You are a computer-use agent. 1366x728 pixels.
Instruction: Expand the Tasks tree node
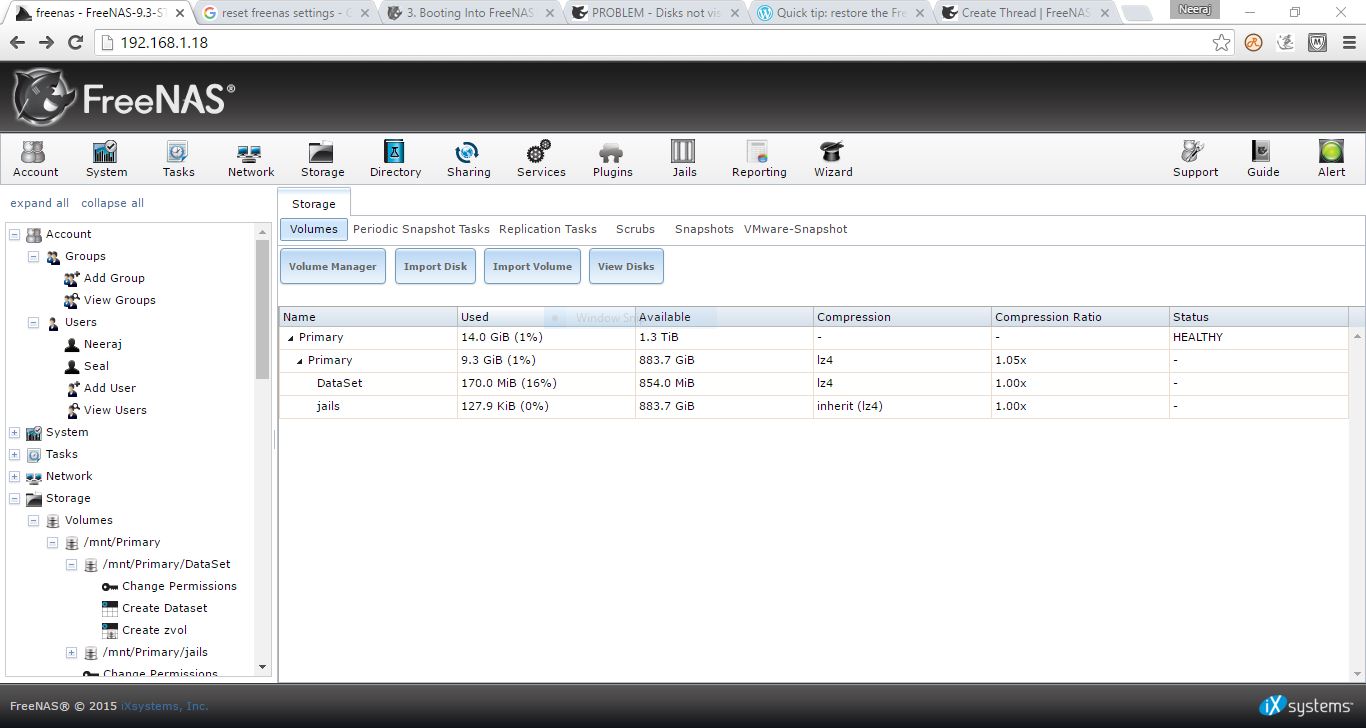(x=14, y=454)
